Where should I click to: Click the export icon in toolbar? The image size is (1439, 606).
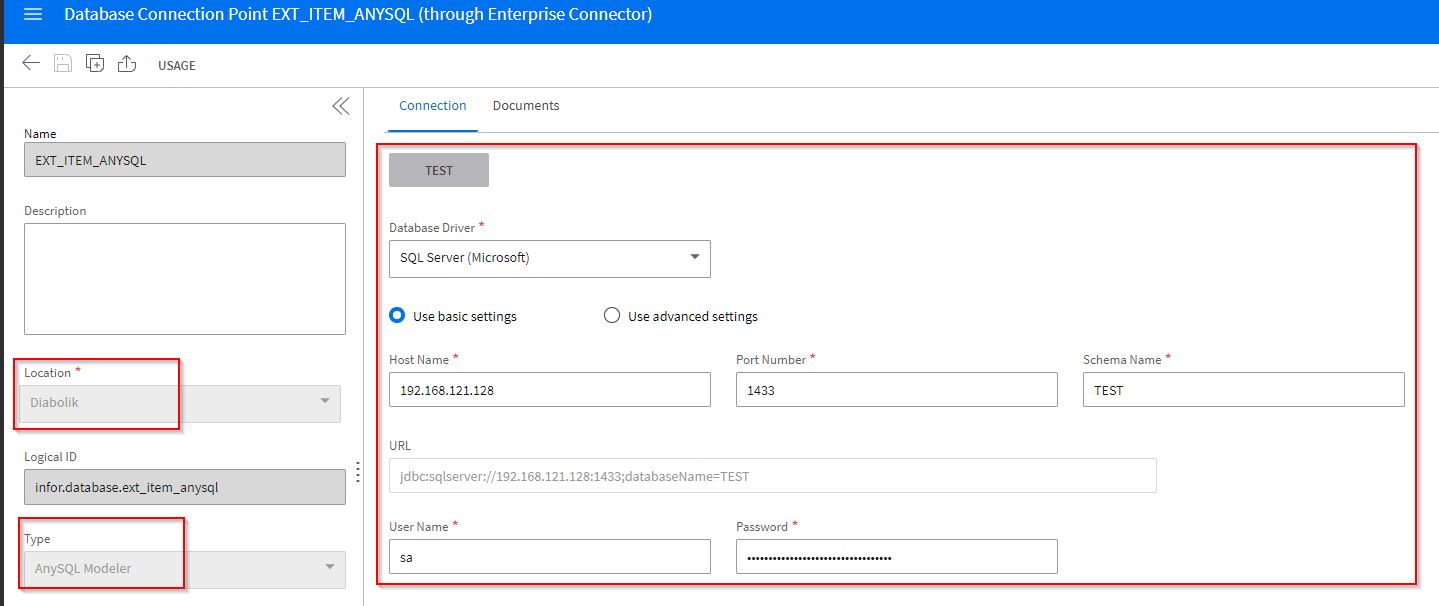(x=127, y=64)
